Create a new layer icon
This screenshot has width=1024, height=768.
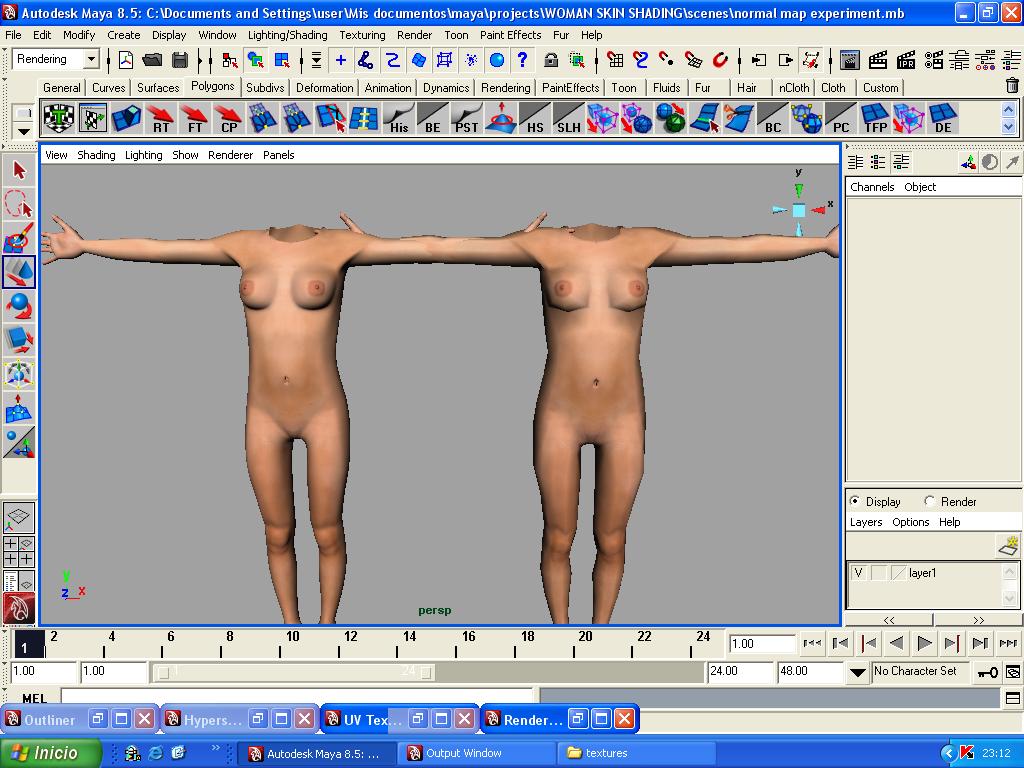tap(1008, 545)
